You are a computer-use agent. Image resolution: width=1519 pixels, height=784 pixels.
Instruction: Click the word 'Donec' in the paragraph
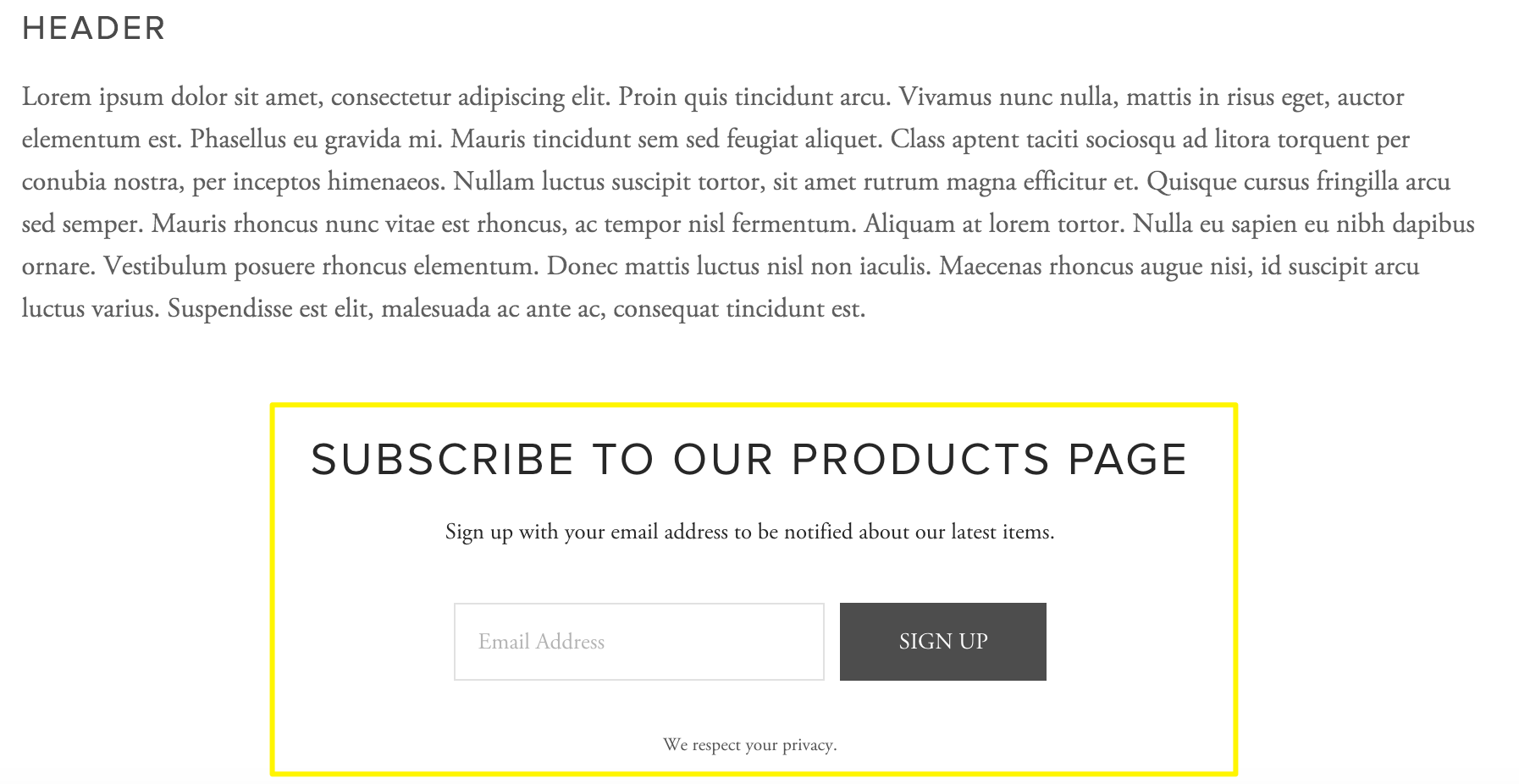[583, 266]
